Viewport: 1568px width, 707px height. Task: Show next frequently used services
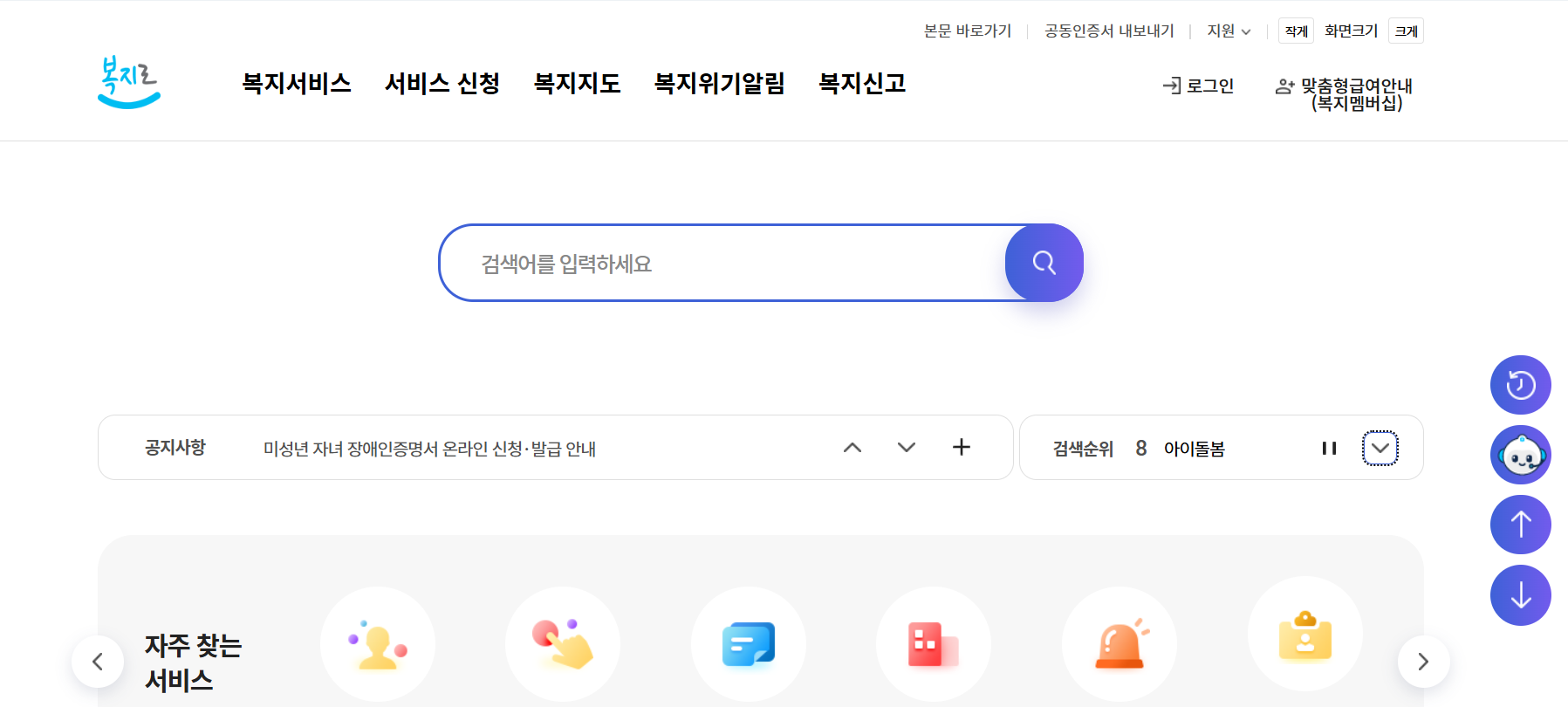[x=1423, y=662]
